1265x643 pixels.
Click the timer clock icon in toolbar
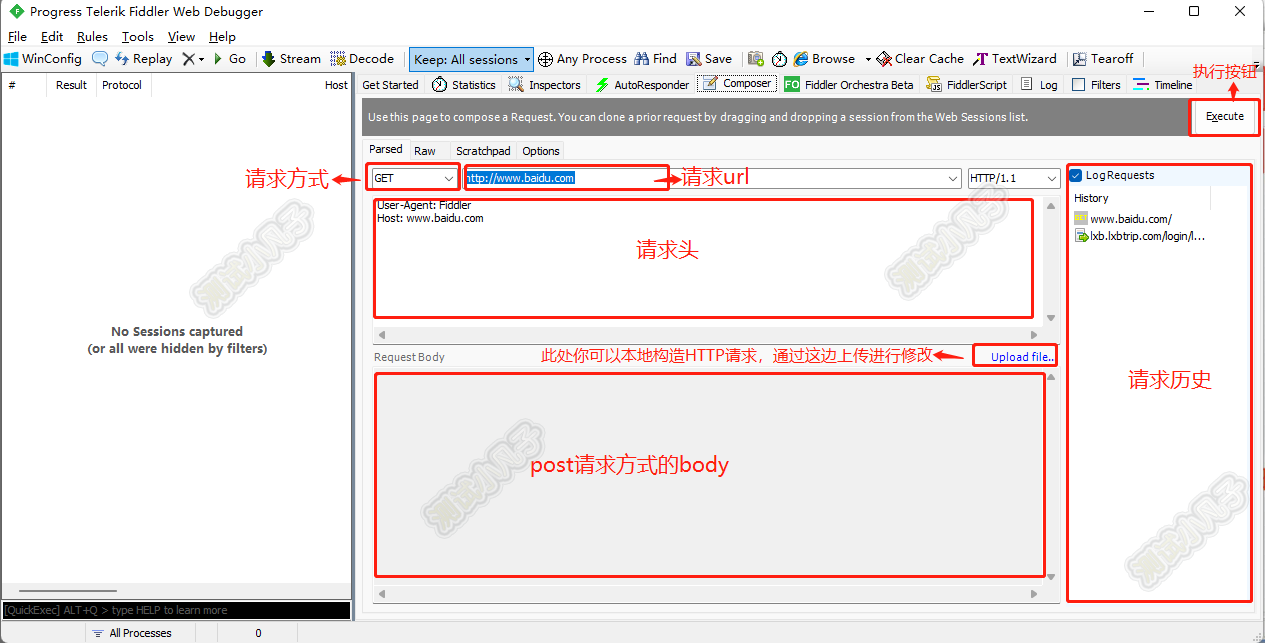[779, 59]
